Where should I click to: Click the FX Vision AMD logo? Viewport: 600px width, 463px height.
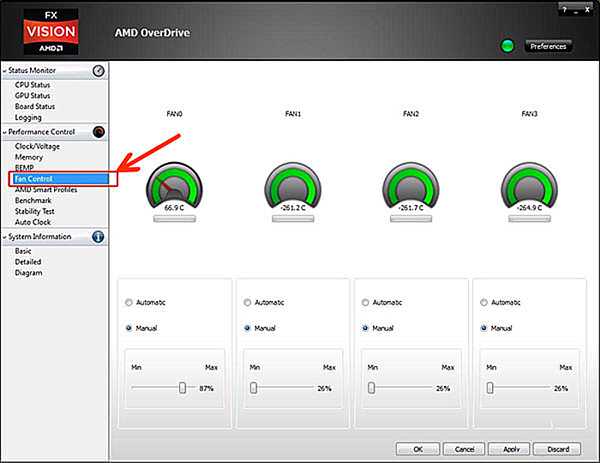(x=51, y=31)
